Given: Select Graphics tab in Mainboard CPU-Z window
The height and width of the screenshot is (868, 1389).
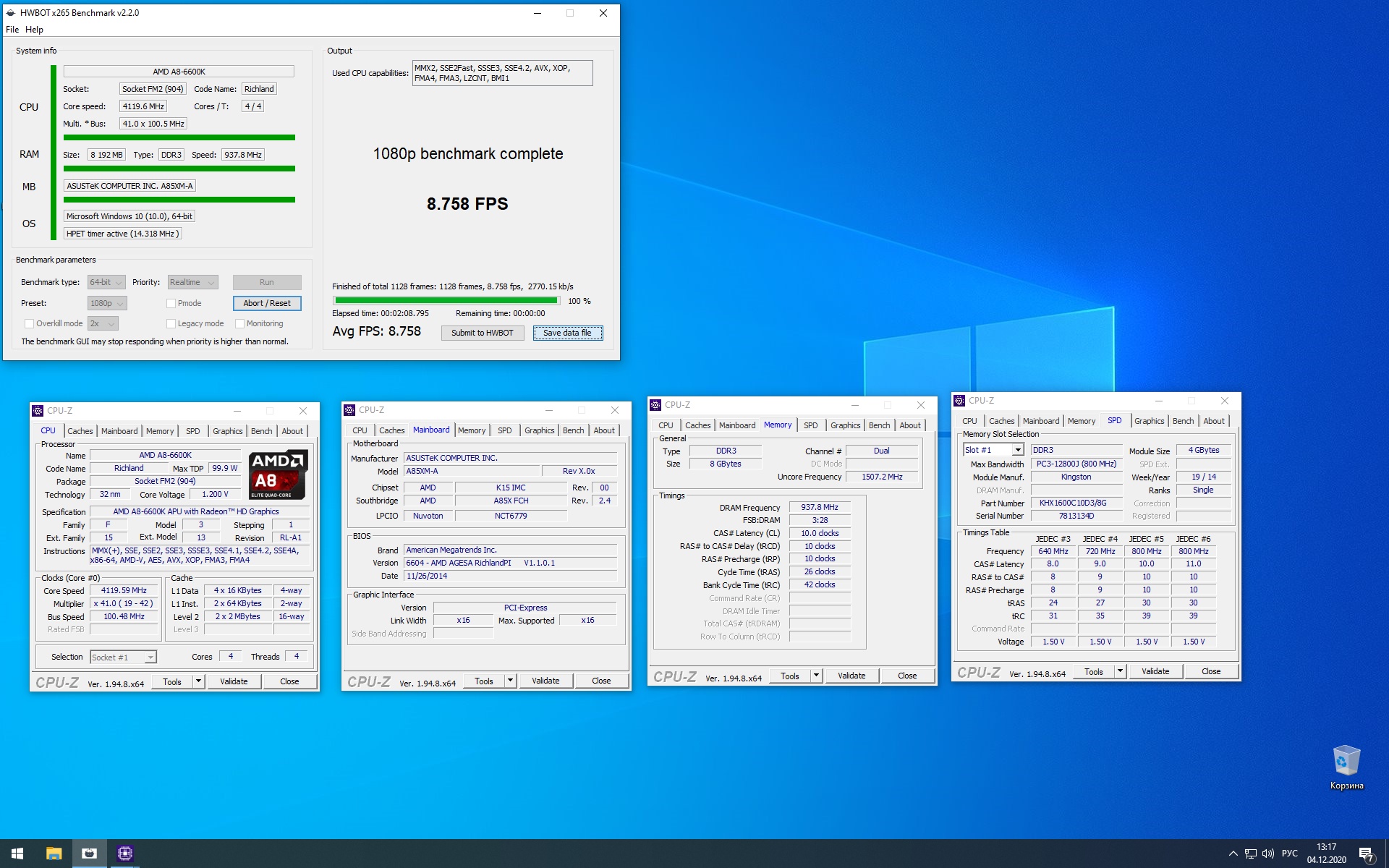Looking at the screenshot, I should click(539, 430).
